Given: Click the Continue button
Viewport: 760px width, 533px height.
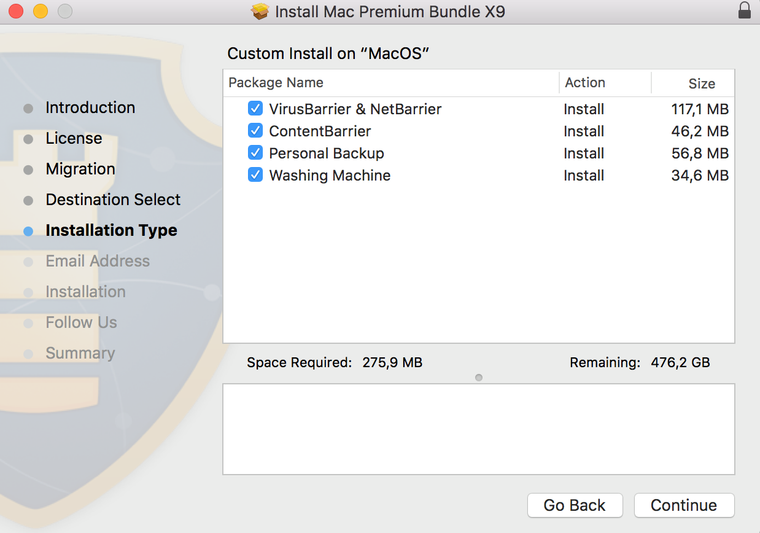Looking at the screenshot, I should [684, 505].
